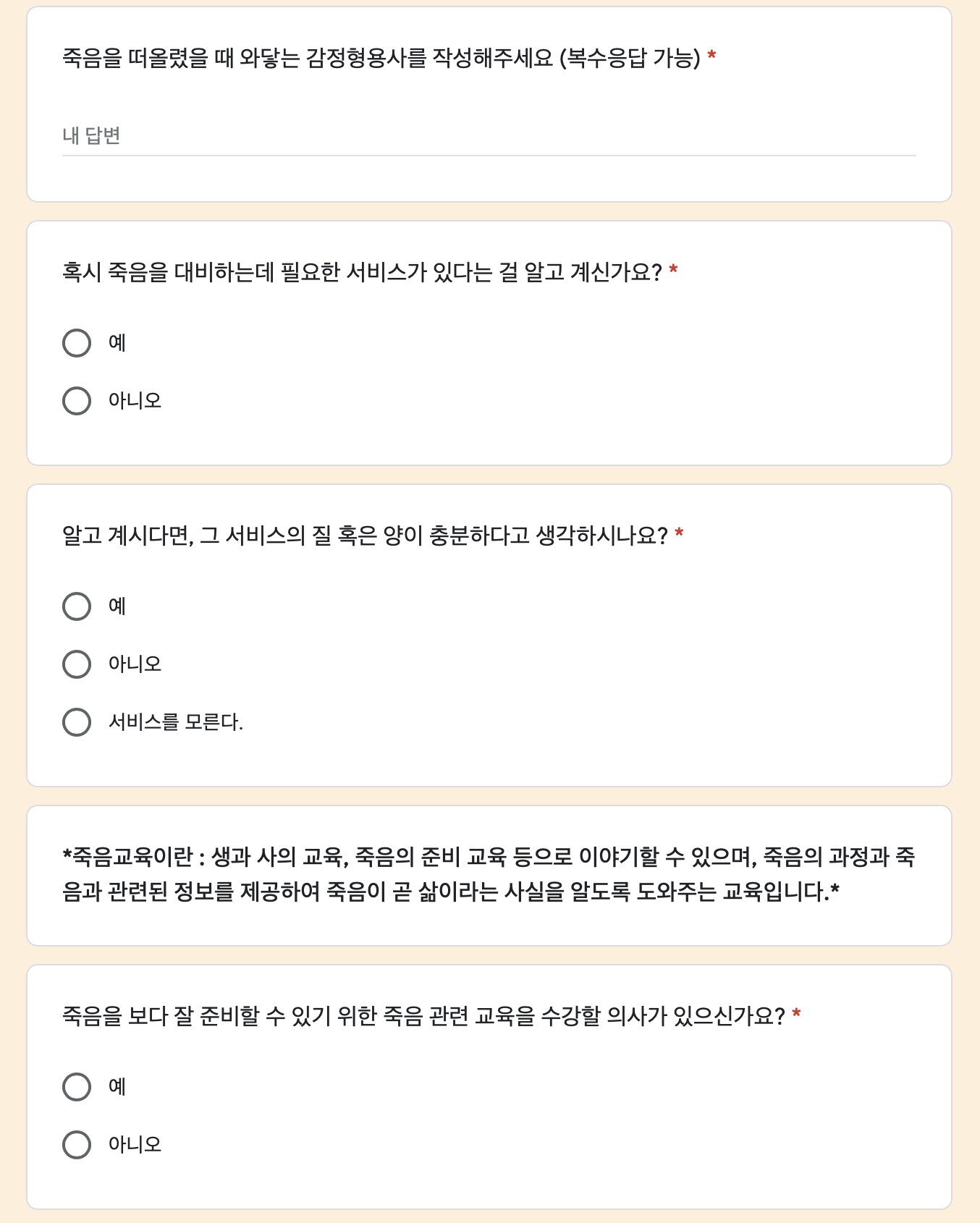
Task: Select '예' radio for knowing death-preparation services
Action: (x=77, y=343)
